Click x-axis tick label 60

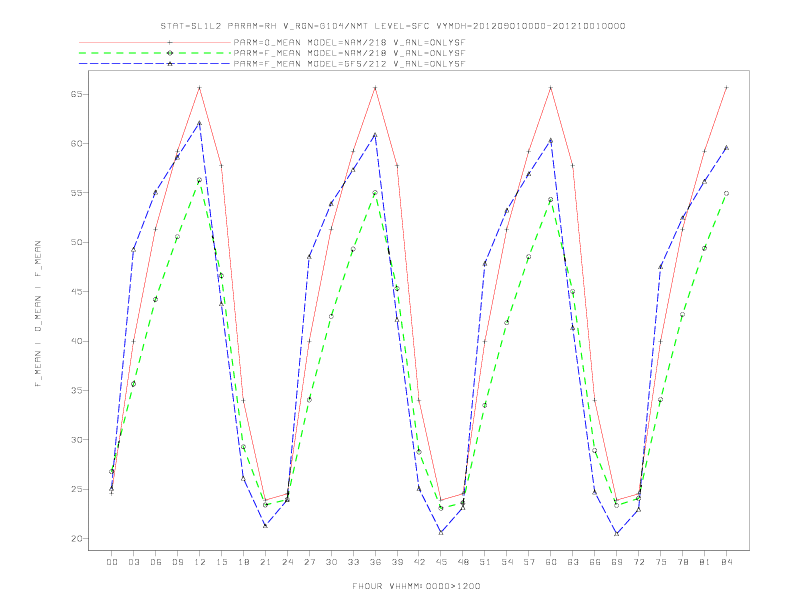tap(551, 562)
